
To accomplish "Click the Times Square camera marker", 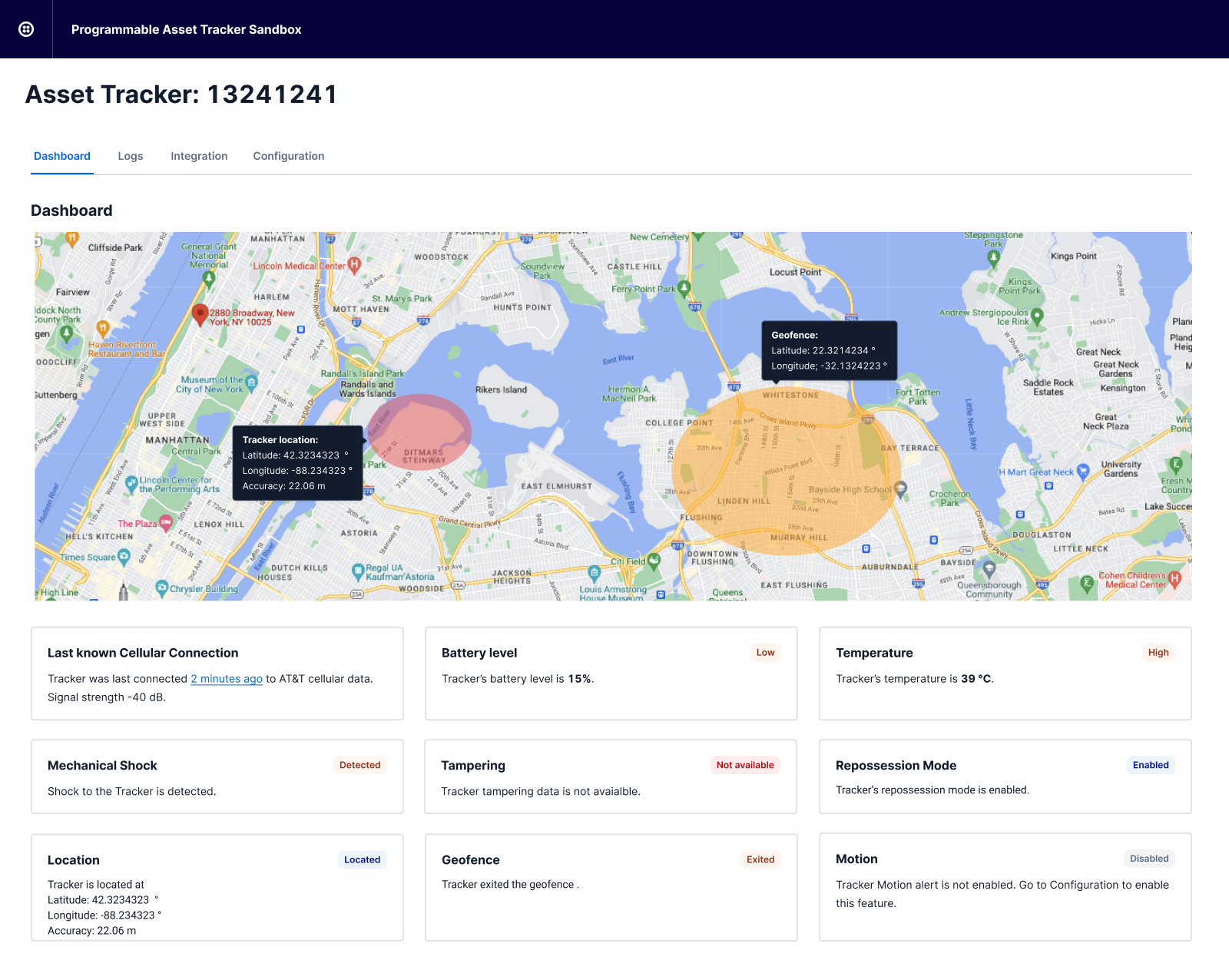I will tap(124, 556).
